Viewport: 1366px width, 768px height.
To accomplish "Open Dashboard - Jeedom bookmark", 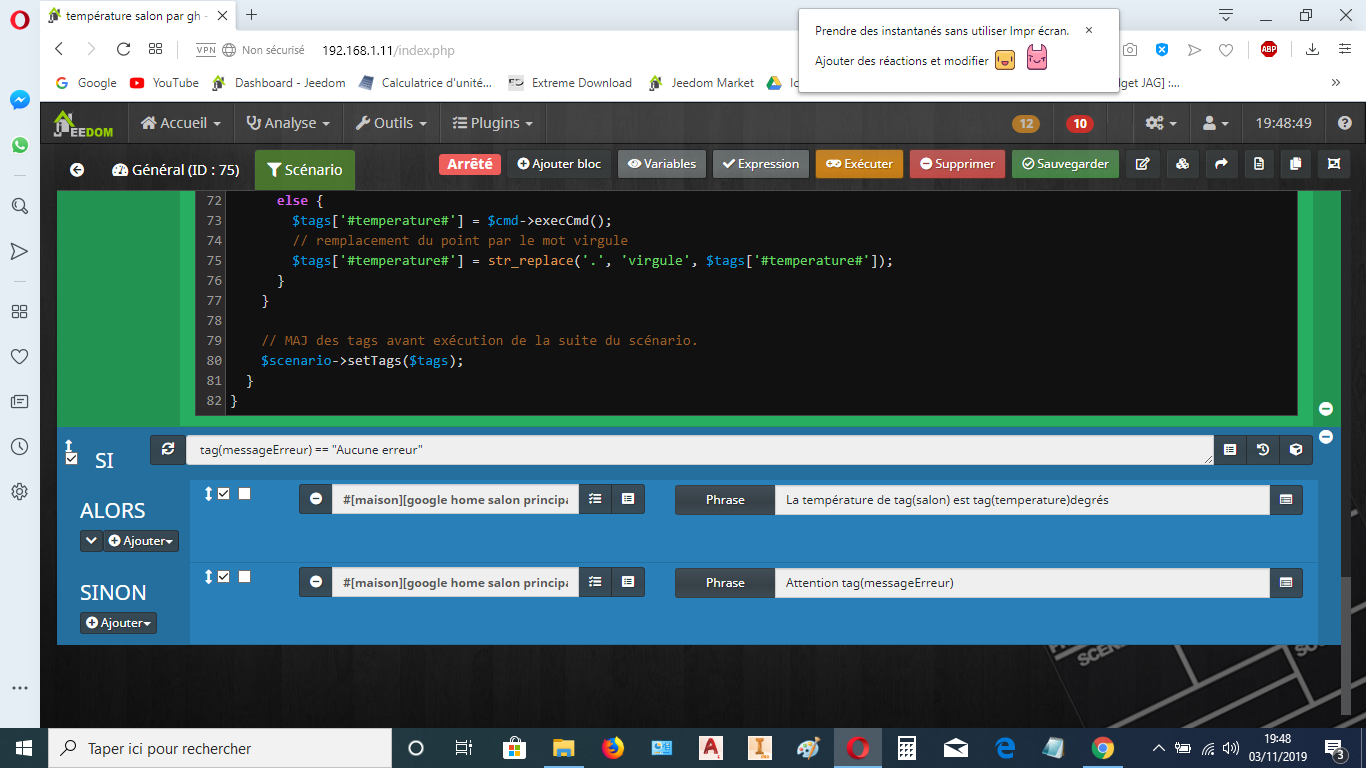I will [x=279, y=83].
